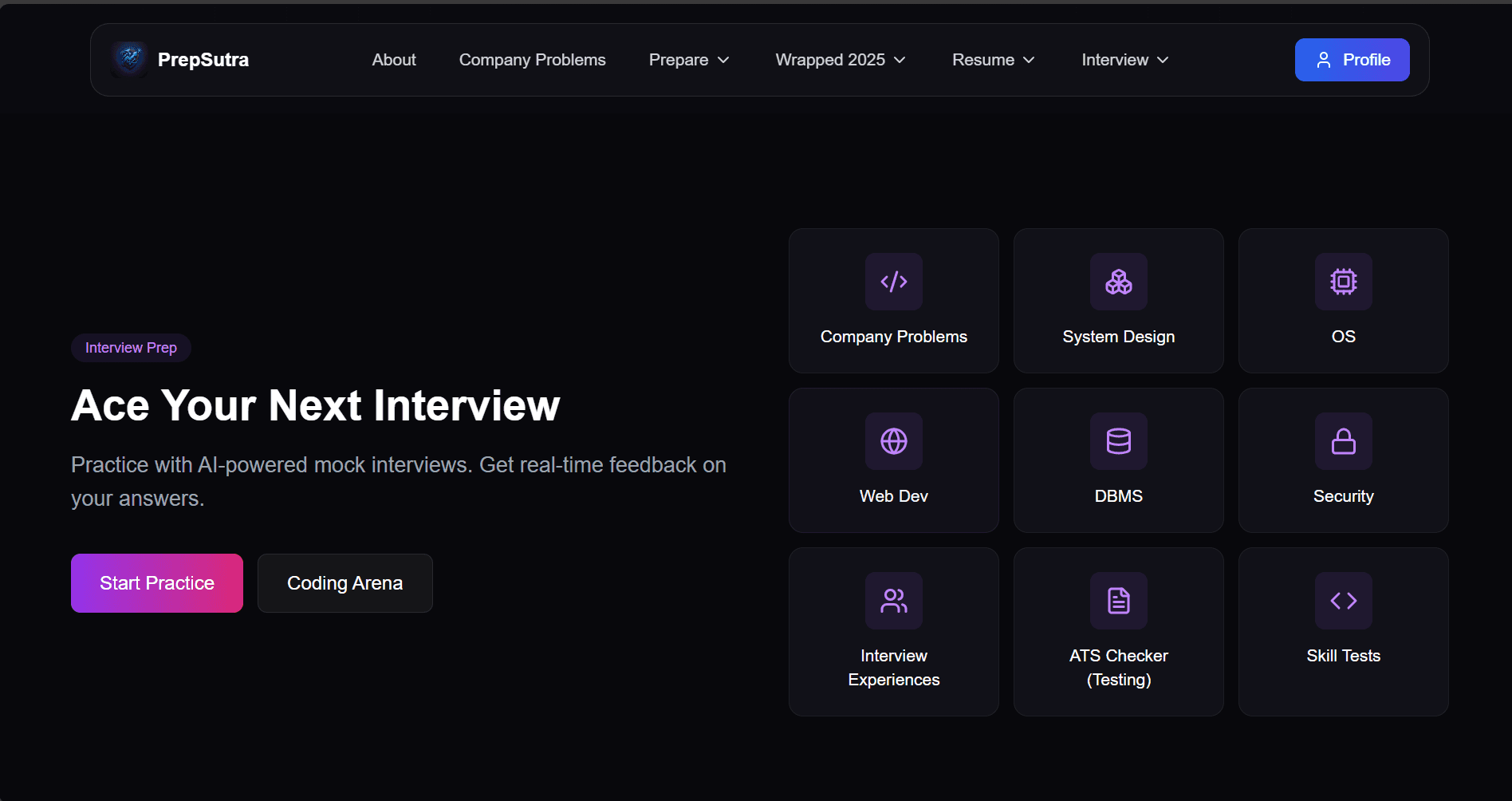
Task: Open Company Problems in the navigation bar
Action: [532, 60]
